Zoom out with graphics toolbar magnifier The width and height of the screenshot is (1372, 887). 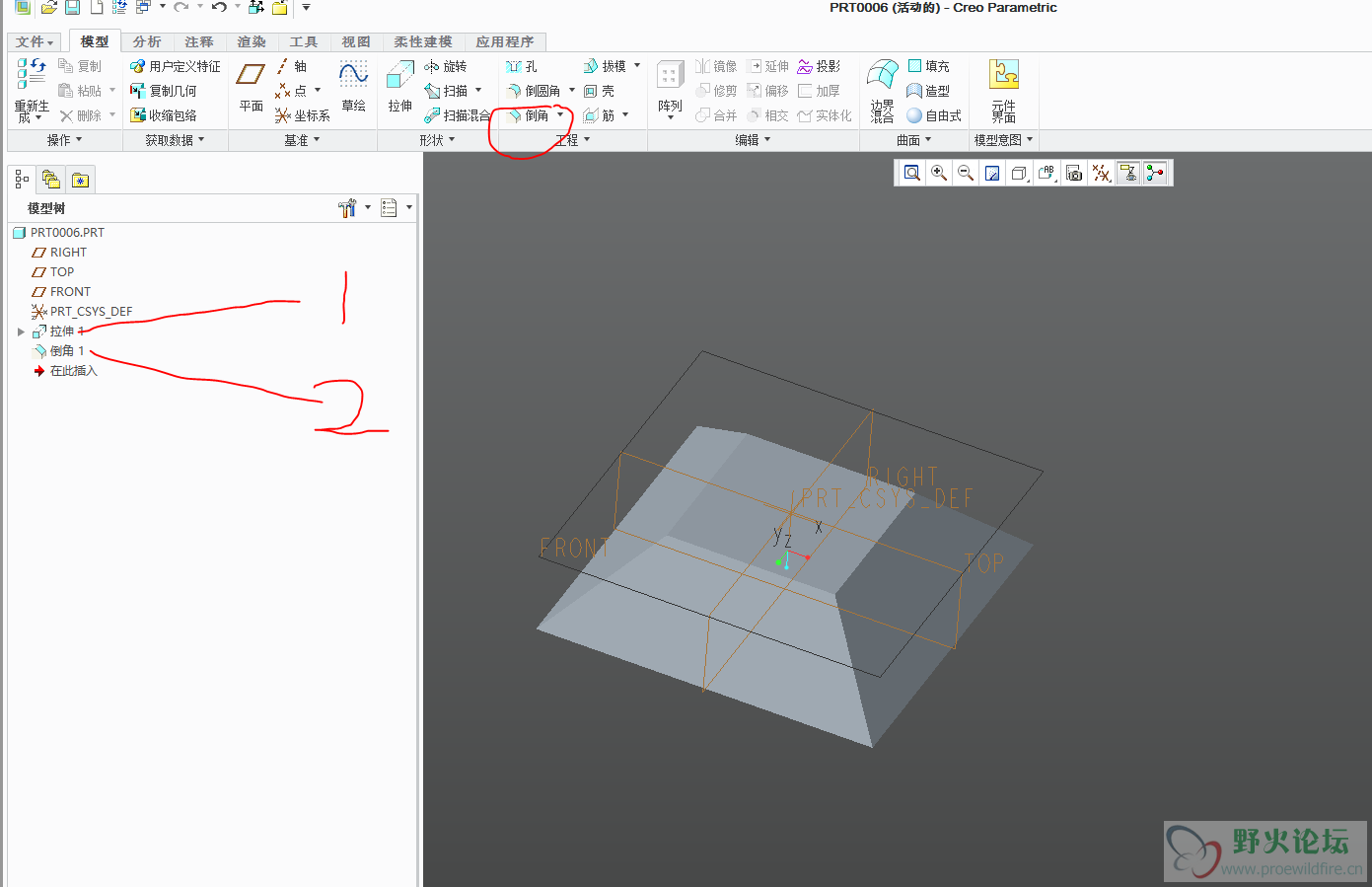click(x=966, y=174)
